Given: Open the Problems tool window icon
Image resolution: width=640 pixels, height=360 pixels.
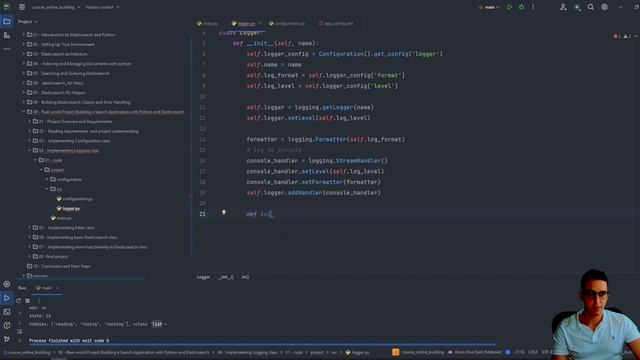Looking at the screenshot, I should tap(7, 325).
